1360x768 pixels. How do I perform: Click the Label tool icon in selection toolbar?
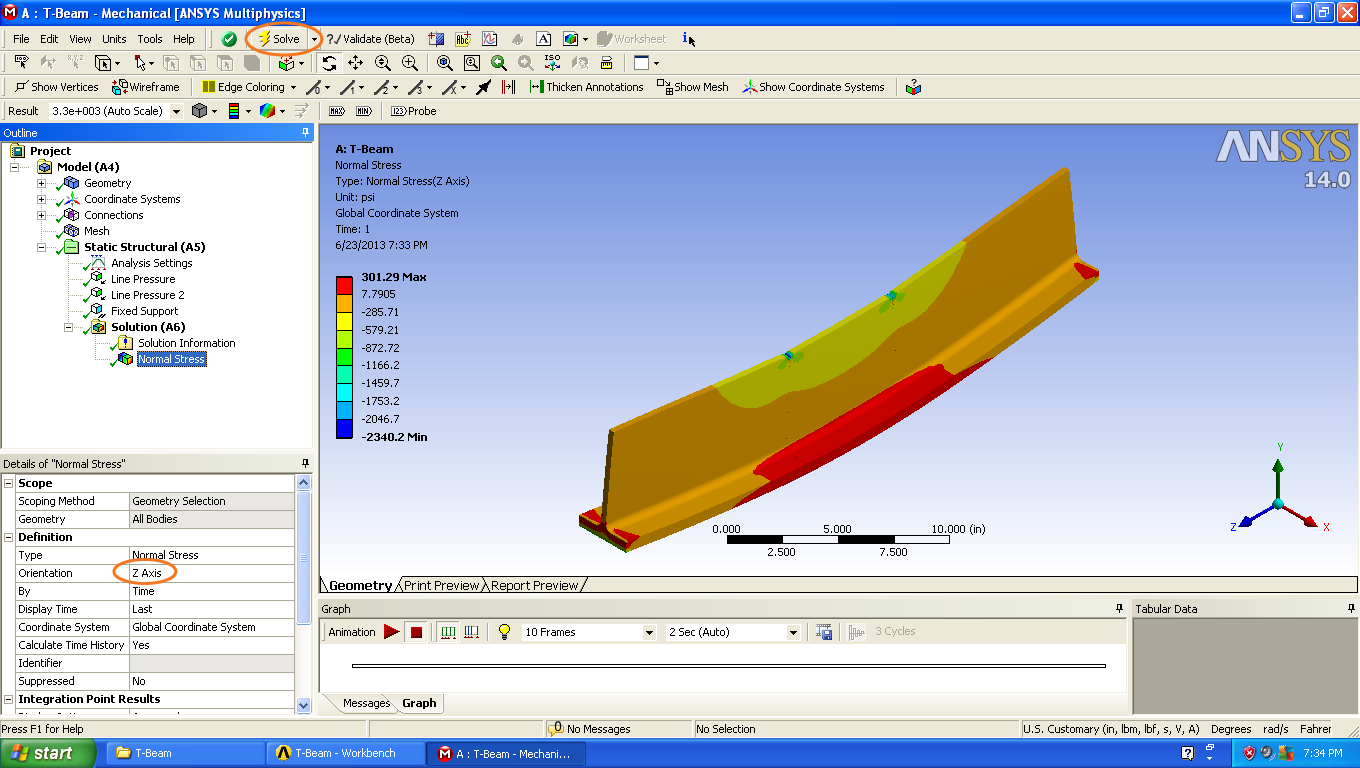(20, 63)
